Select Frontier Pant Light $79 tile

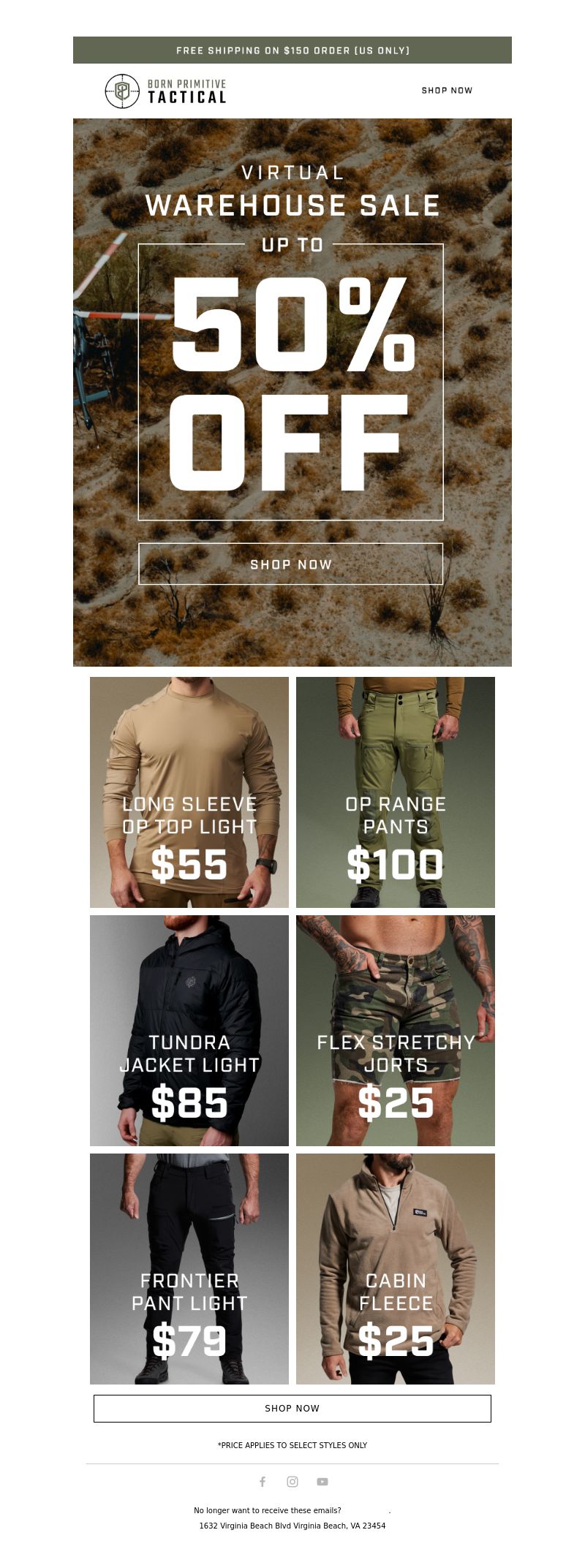[x=189, y=1268]
